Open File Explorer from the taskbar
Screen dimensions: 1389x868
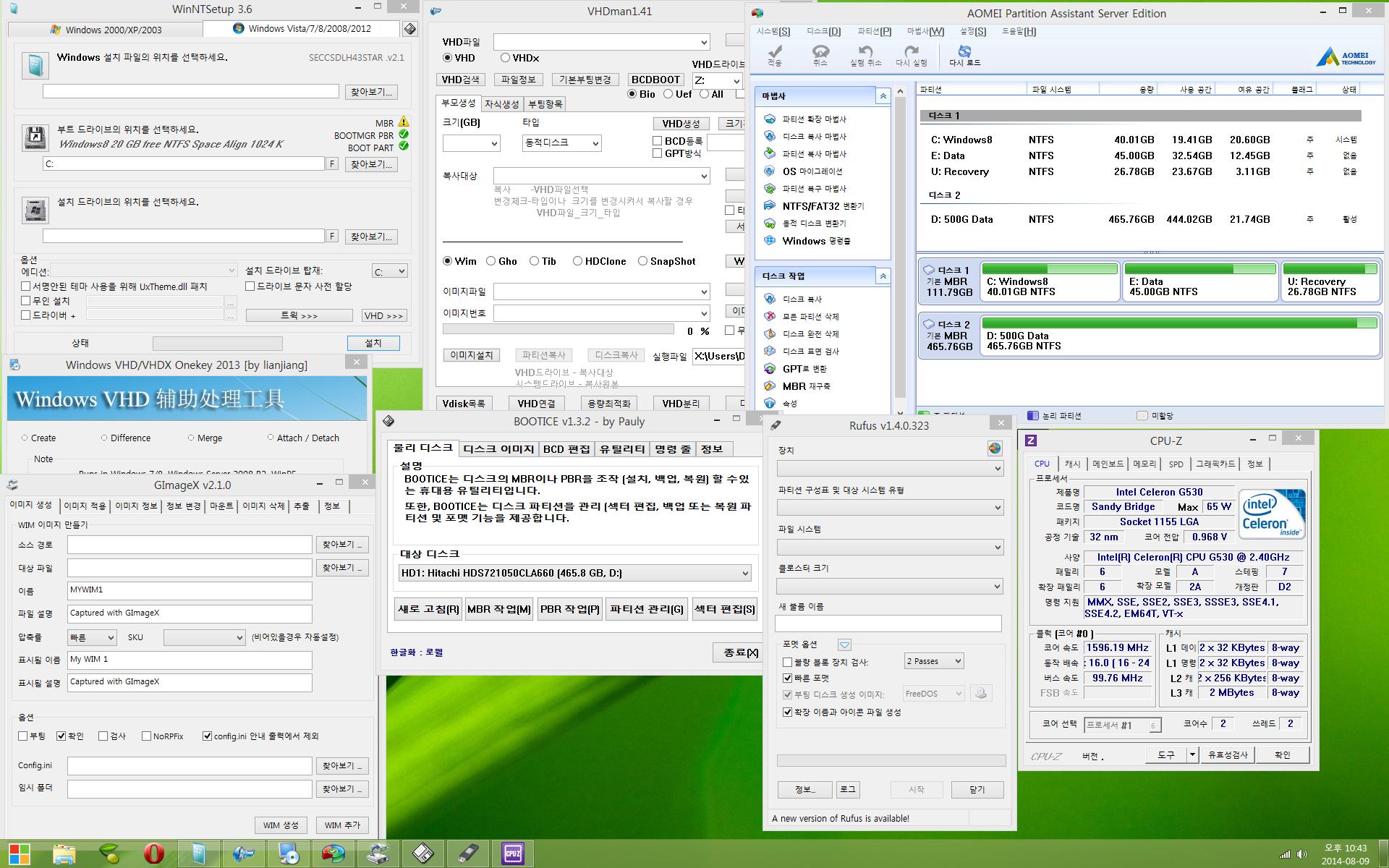tap(64, 854)
